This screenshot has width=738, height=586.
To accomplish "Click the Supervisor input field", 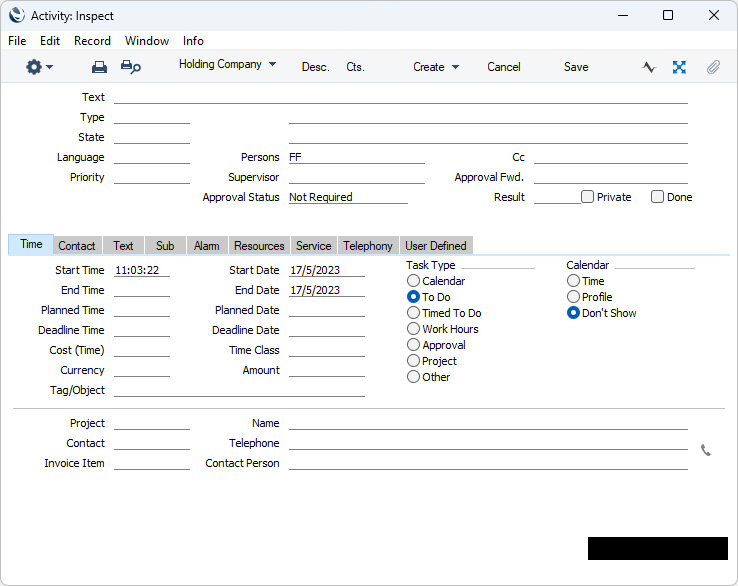I will tap(357, 177).
